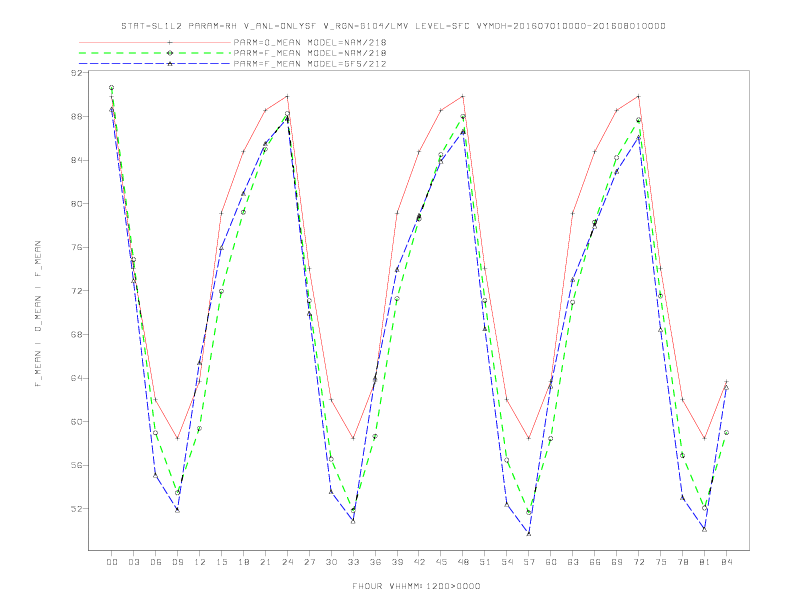Click x-axis forecast hour label 69
The height and width of the screenshot is (612, 792).
coord(617,562)
